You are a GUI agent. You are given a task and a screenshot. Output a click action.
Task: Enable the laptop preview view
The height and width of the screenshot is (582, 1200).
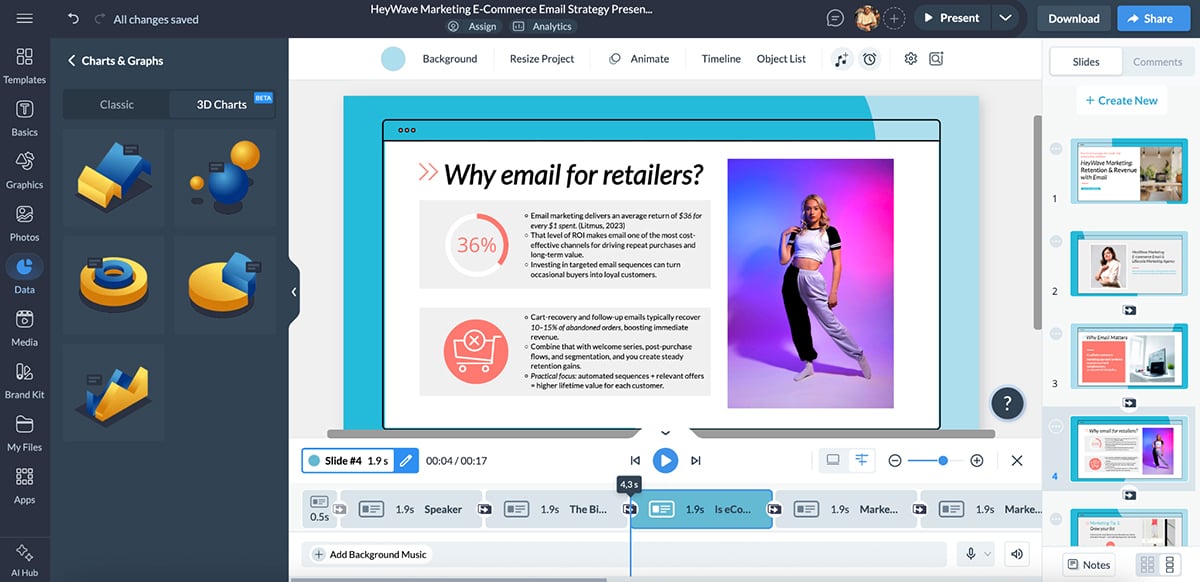(832, 460)
